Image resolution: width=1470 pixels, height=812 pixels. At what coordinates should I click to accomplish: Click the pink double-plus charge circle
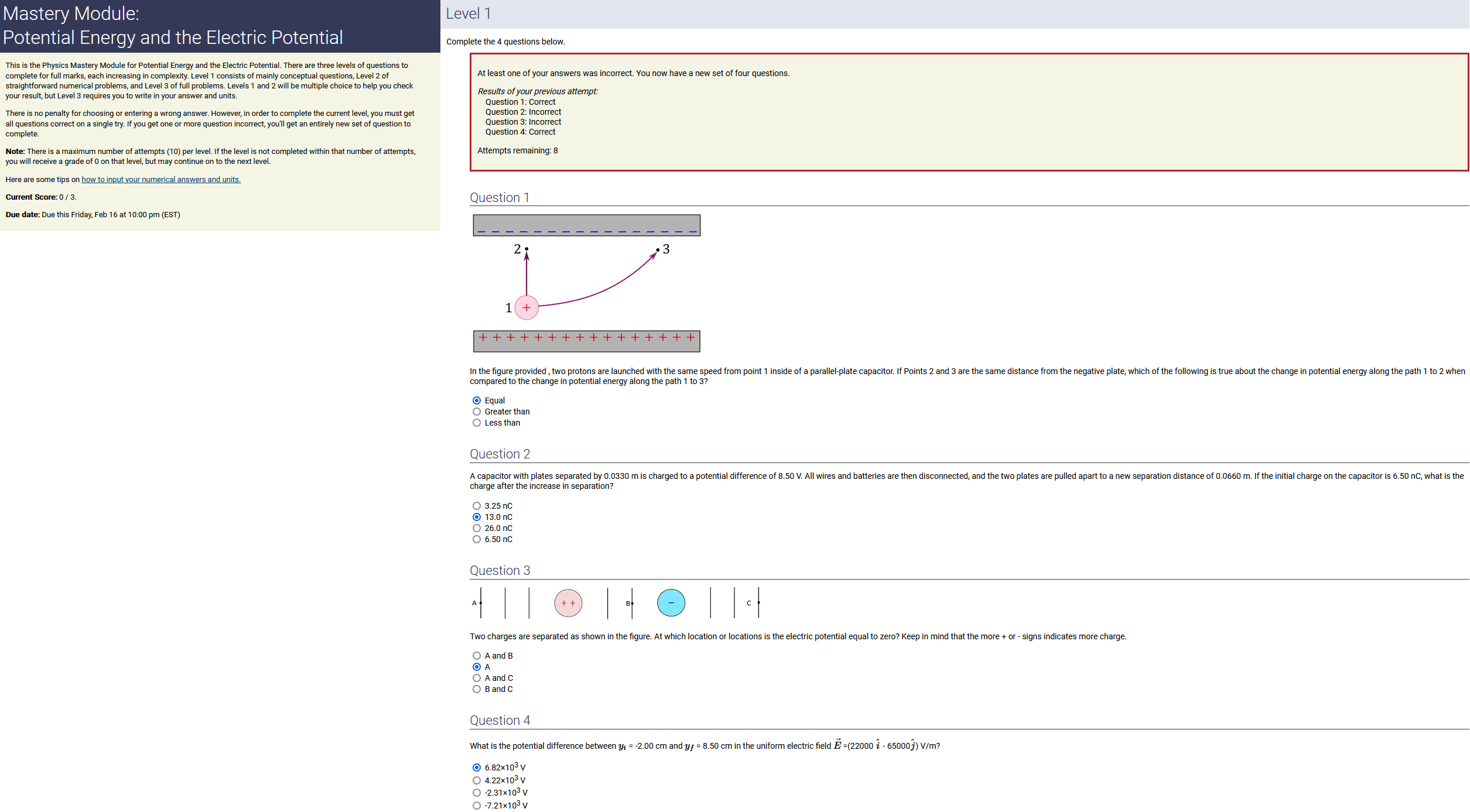[x=568, y=603]
